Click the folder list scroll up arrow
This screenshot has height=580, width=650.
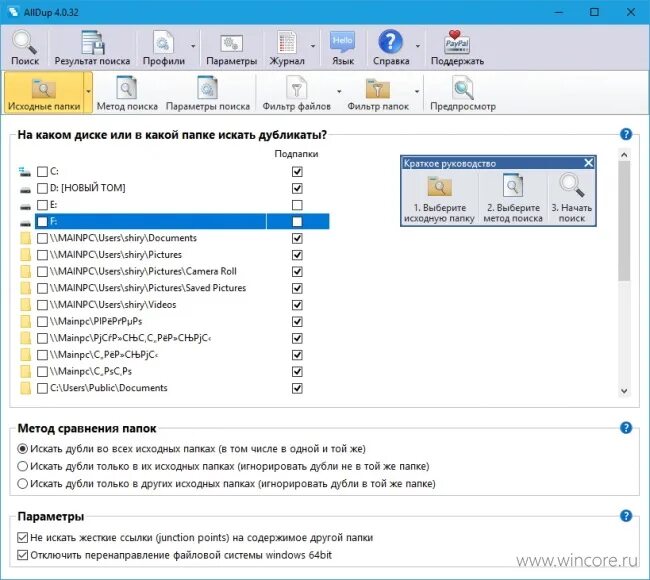(624, 155)
